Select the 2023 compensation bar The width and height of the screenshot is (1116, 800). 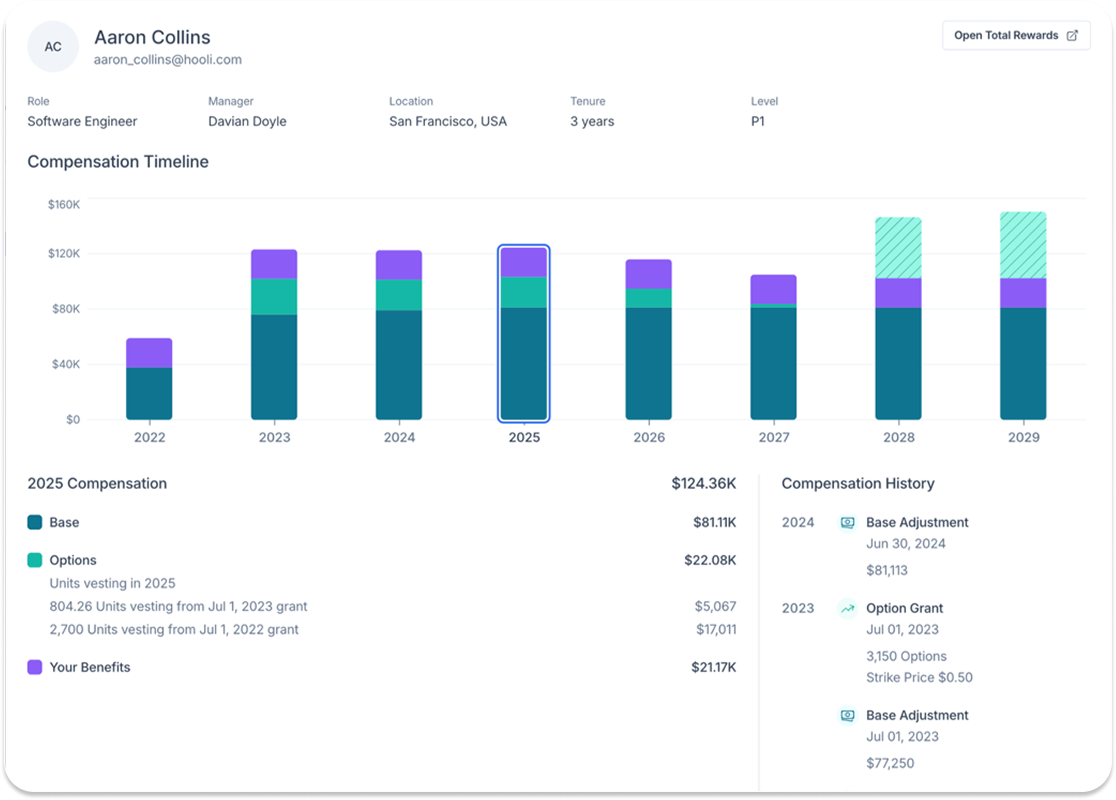tap(274, 335)
